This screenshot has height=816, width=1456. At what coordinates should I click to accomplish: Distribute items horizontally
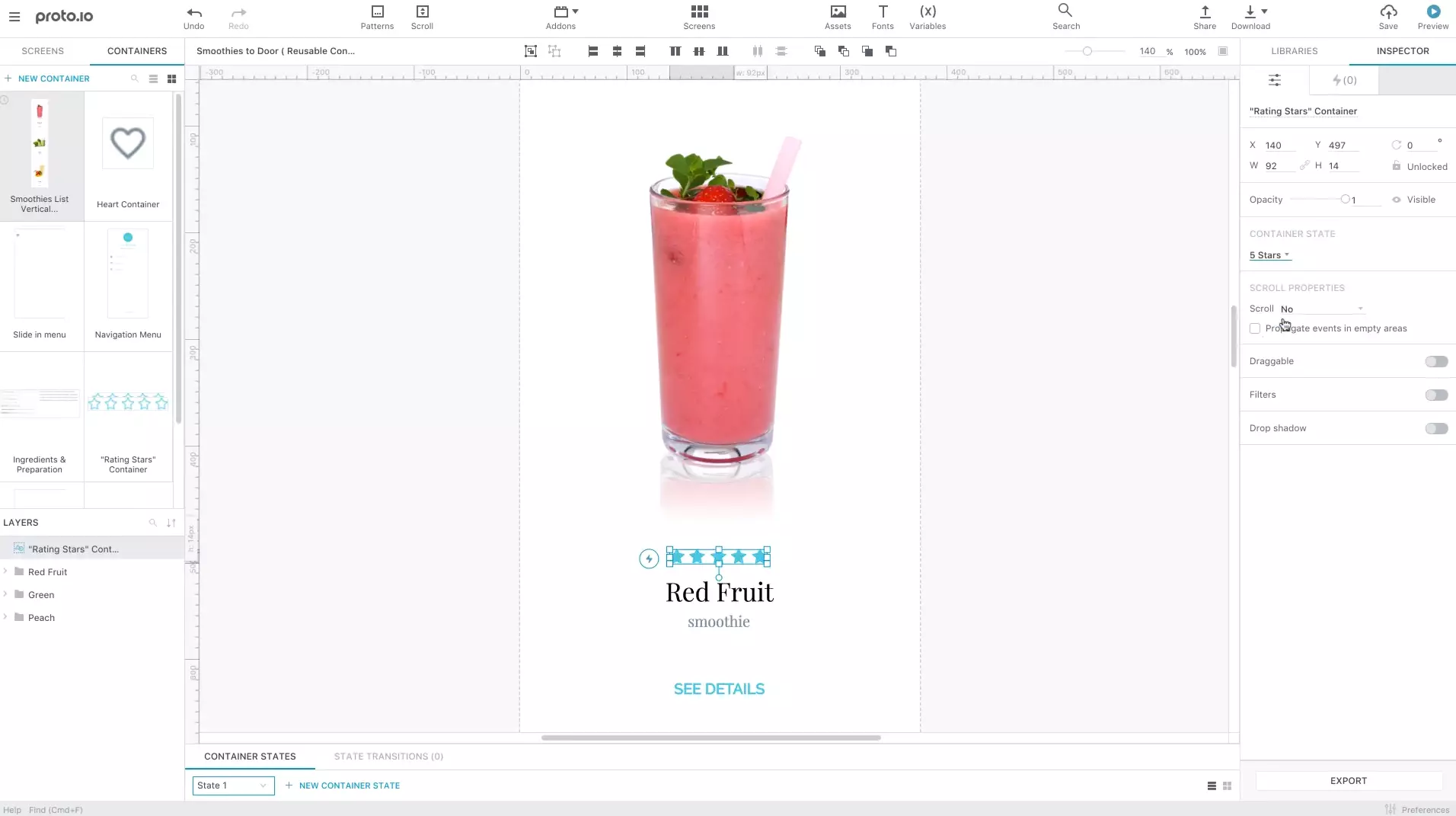tap(758, 51)
